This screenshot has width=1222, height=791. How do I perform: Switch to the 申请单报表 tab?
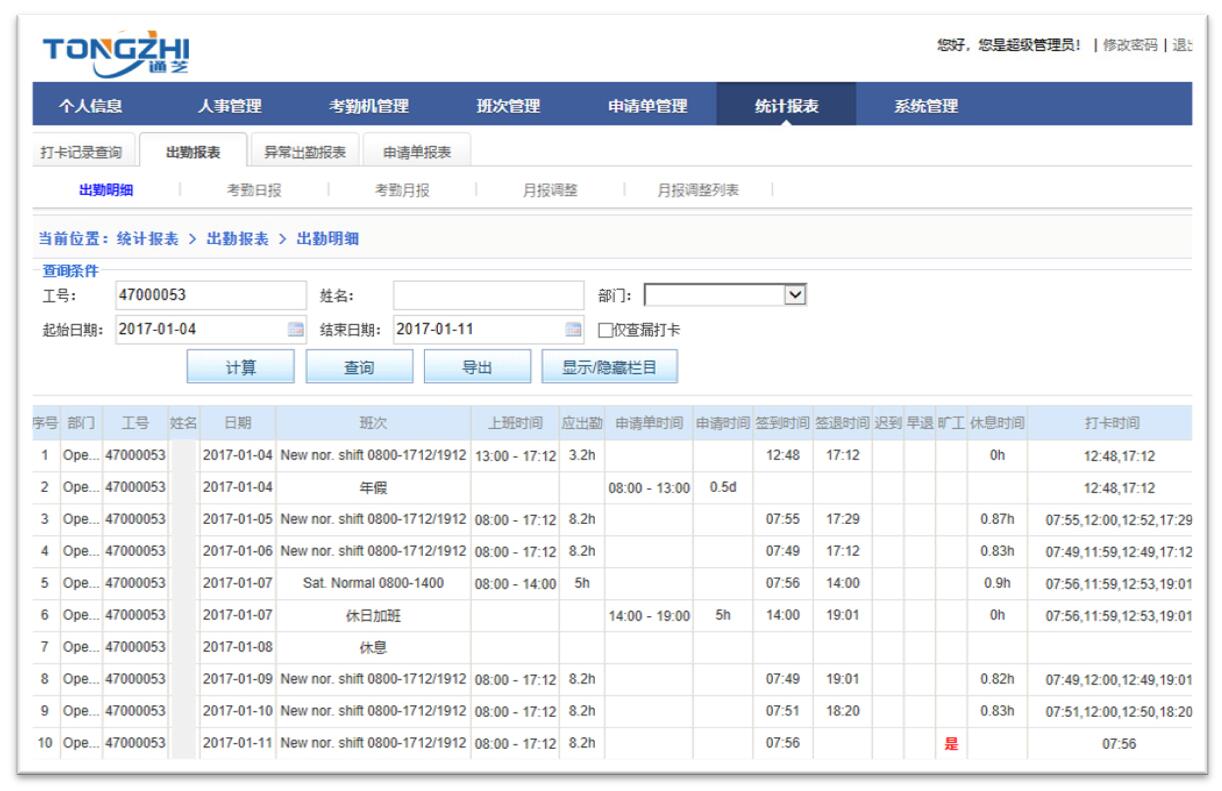click(x=417, y=152)
